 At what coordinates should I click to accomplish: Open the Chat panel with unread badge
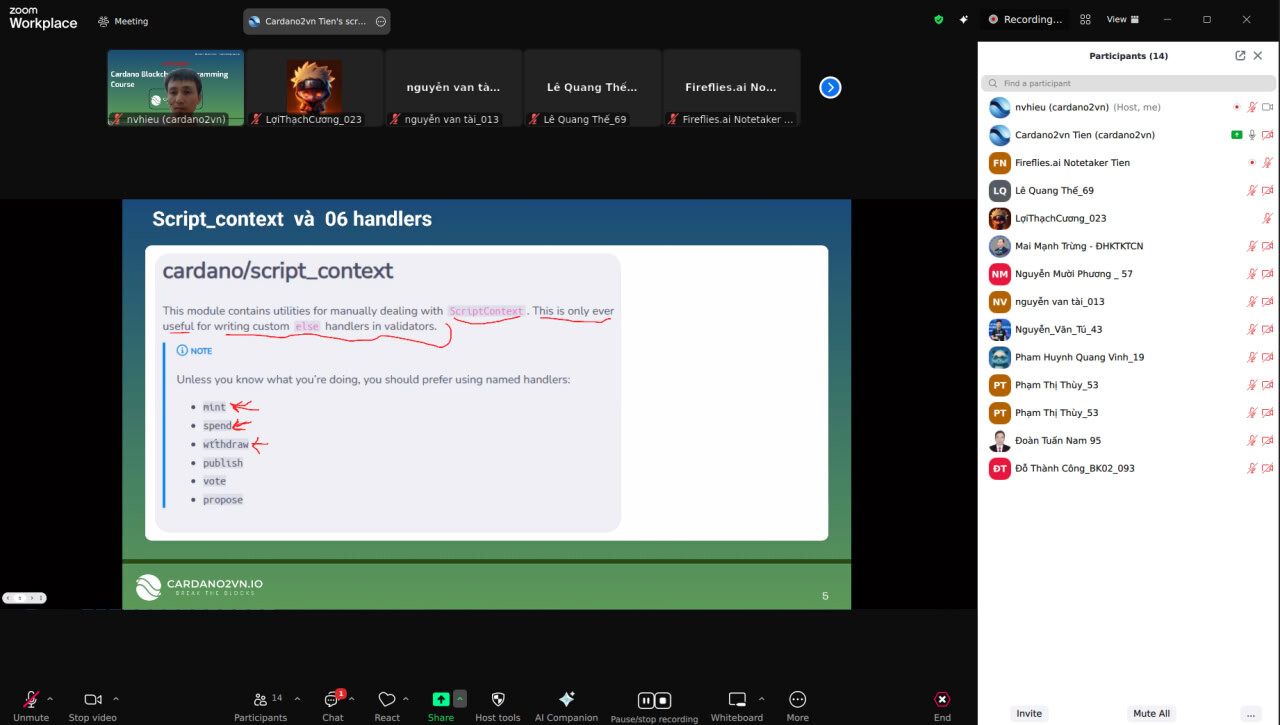point(332,704)
